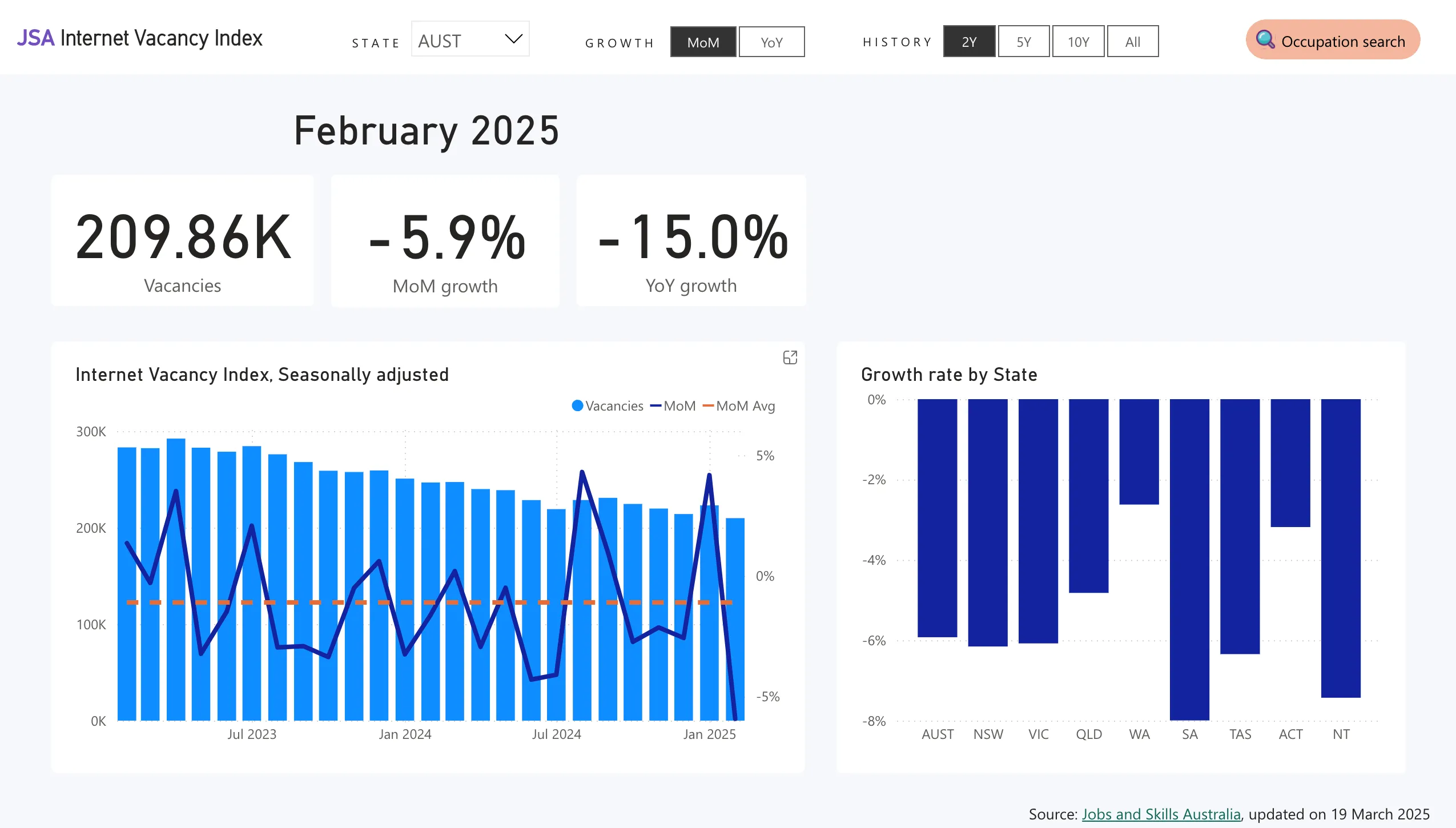The image size is (1456, 828).
Task: Select the 2Y history option
Action: [x=969, y=41]
